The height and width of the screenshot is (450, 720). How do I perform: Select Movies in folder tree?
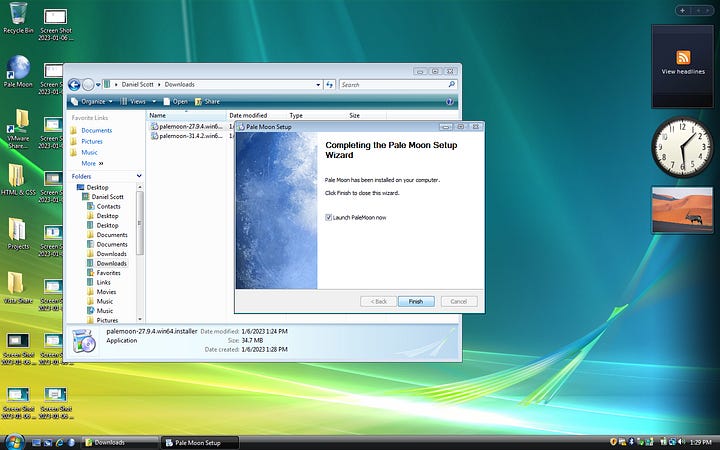pos(106,292)
